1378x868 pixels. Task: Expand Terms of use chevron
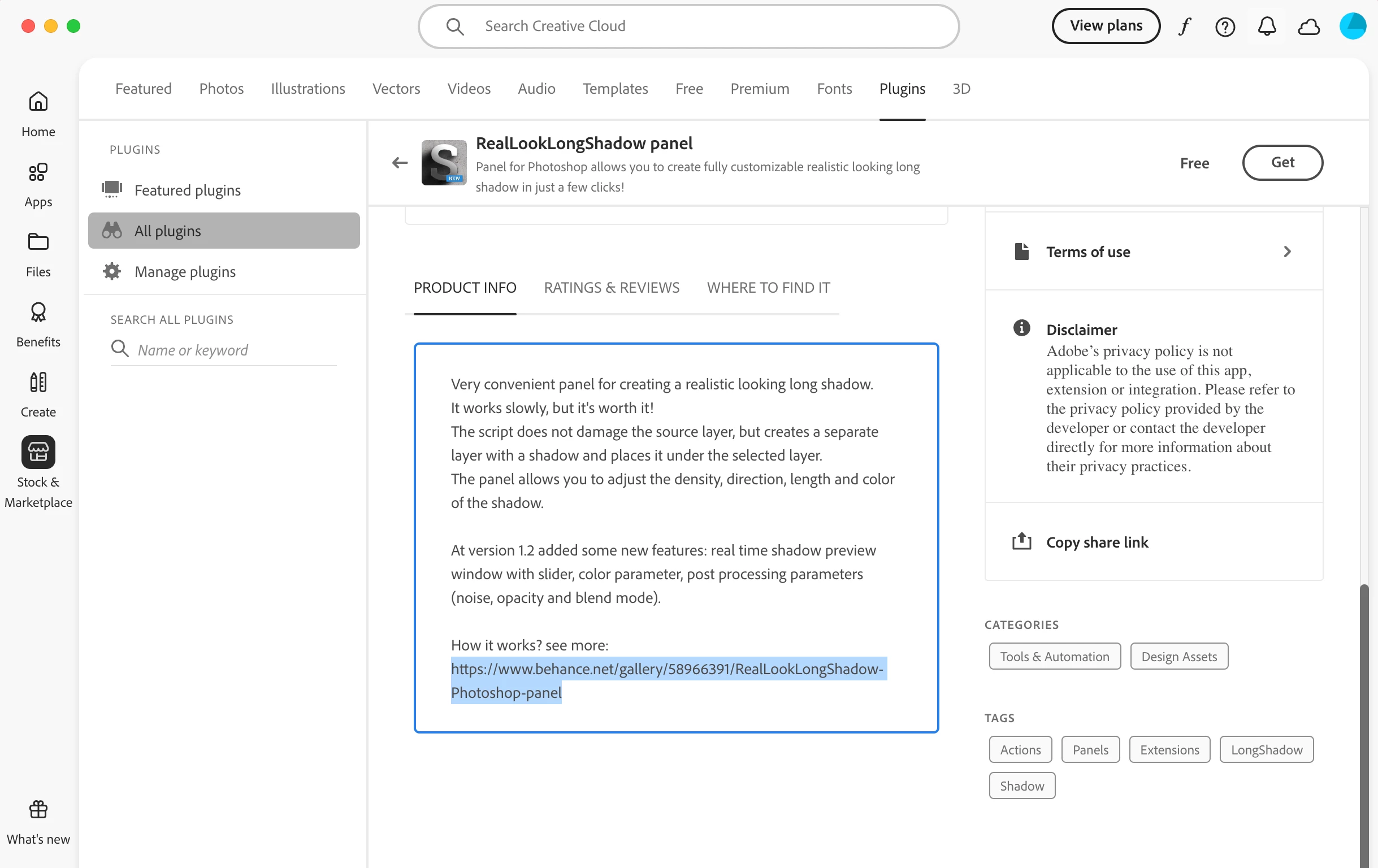[1287, 252]
